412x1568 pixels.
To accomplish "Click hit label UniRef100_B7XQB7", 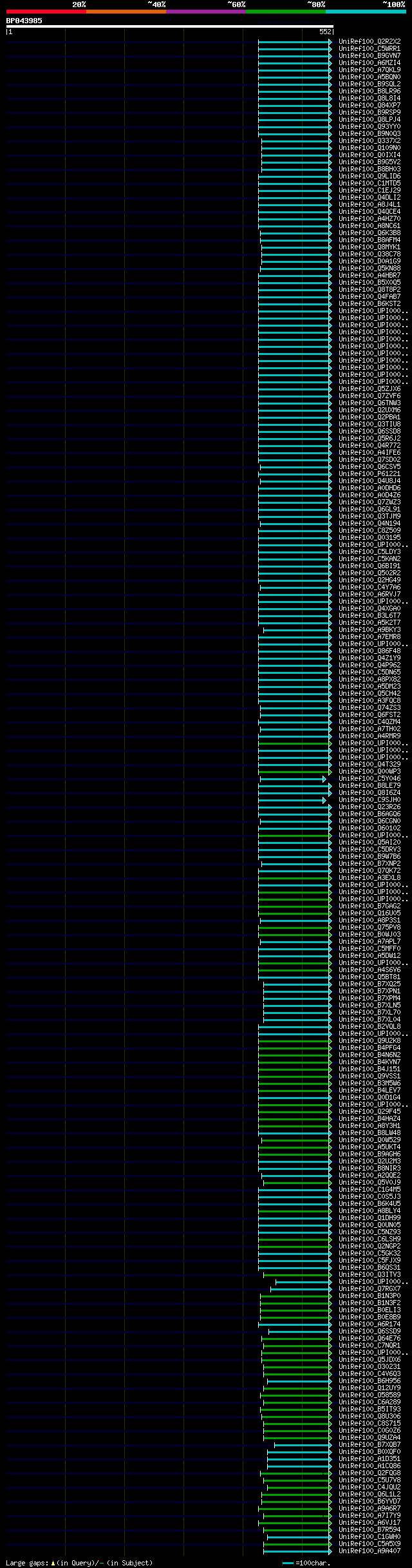I will (x=370, y=1445).
